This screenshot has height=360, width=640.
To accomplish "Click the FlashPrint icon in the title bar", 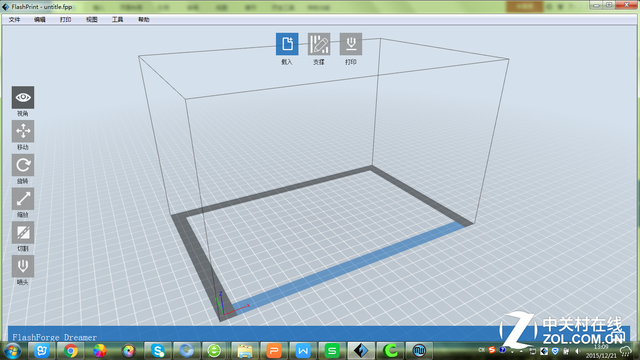I will [x=5, y=7].
